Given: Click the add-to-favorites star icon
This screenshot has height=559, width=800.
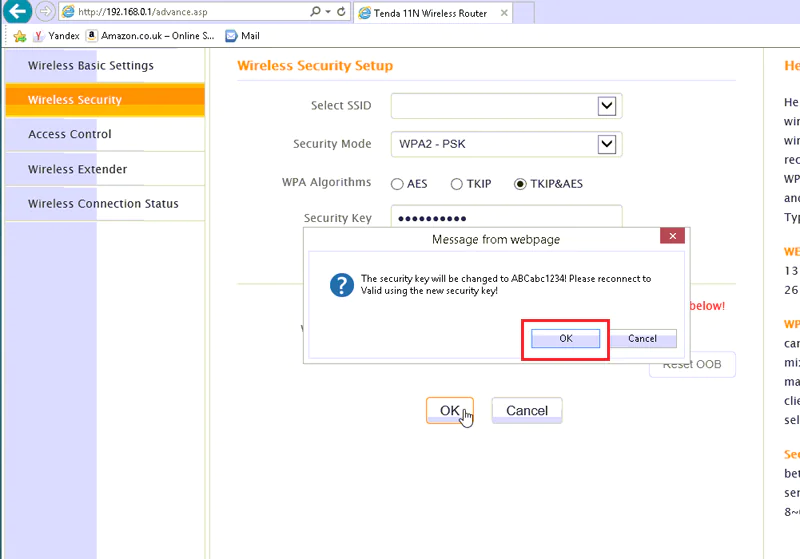Looking at the screenshot, I should point(19,36).
